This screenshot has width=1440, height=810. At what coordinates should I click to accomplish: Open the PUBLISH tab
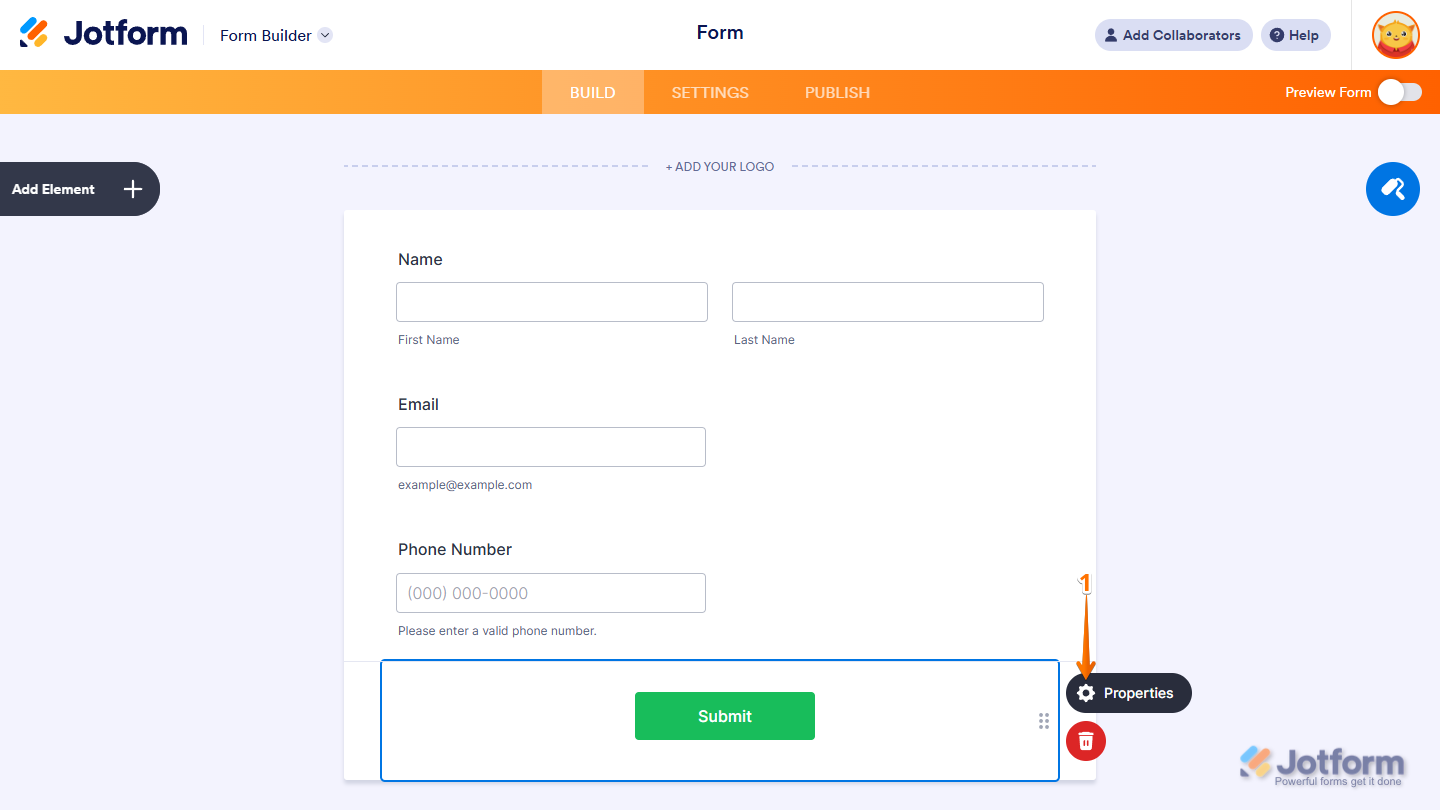click(x=837, y=91)
